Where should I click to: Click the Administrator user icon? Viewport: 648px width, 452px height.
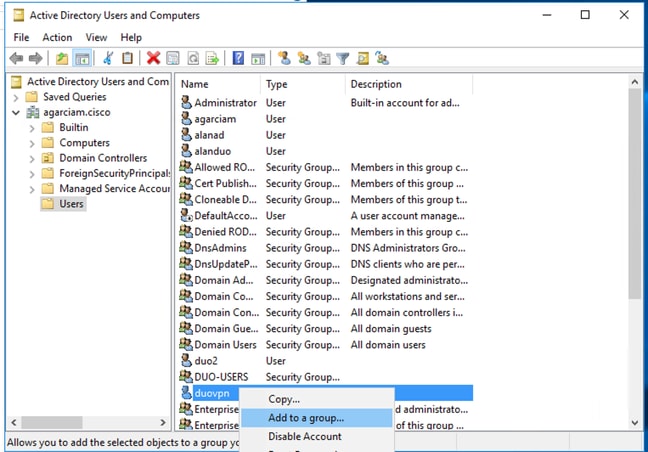click(186, 102)
